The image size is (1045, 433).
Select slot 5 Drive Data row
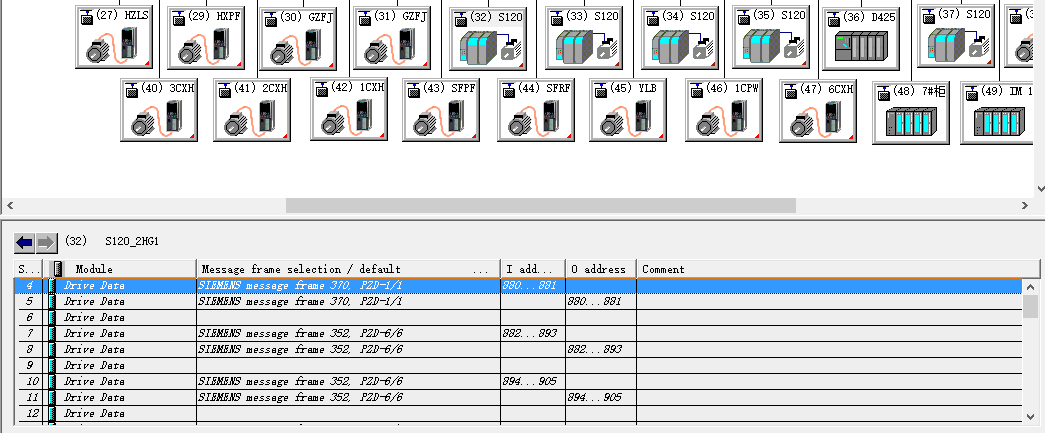[x=519, y=302]
